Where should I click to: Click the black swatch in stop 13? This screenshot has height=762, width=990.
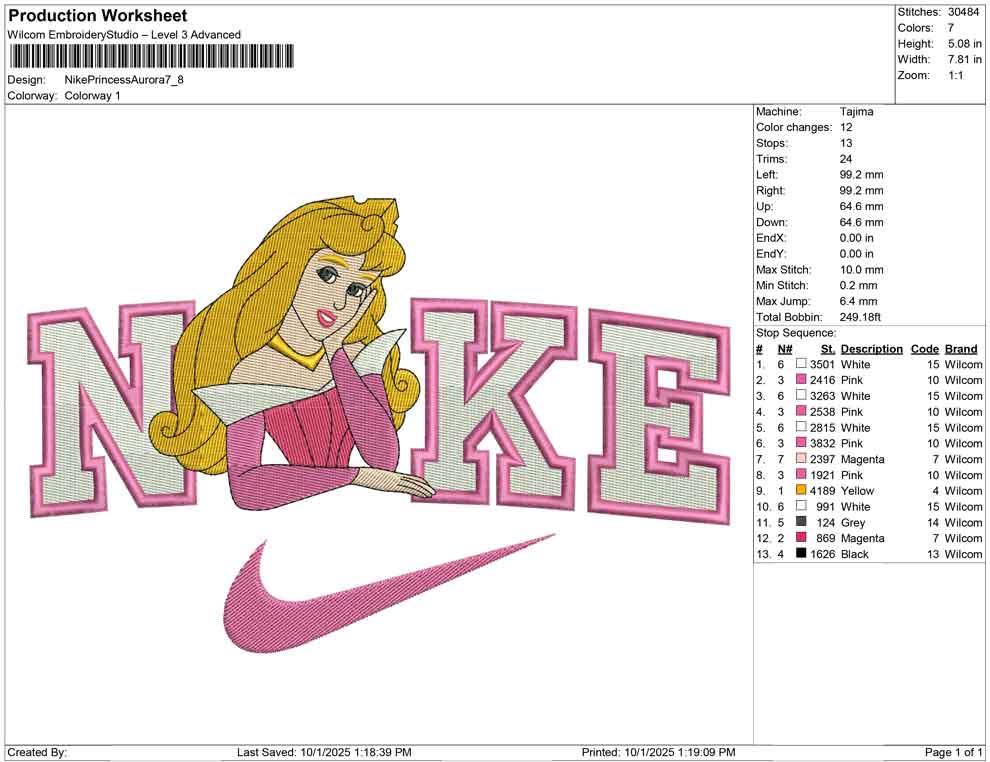pyautogui.click(x=801, y=553)
